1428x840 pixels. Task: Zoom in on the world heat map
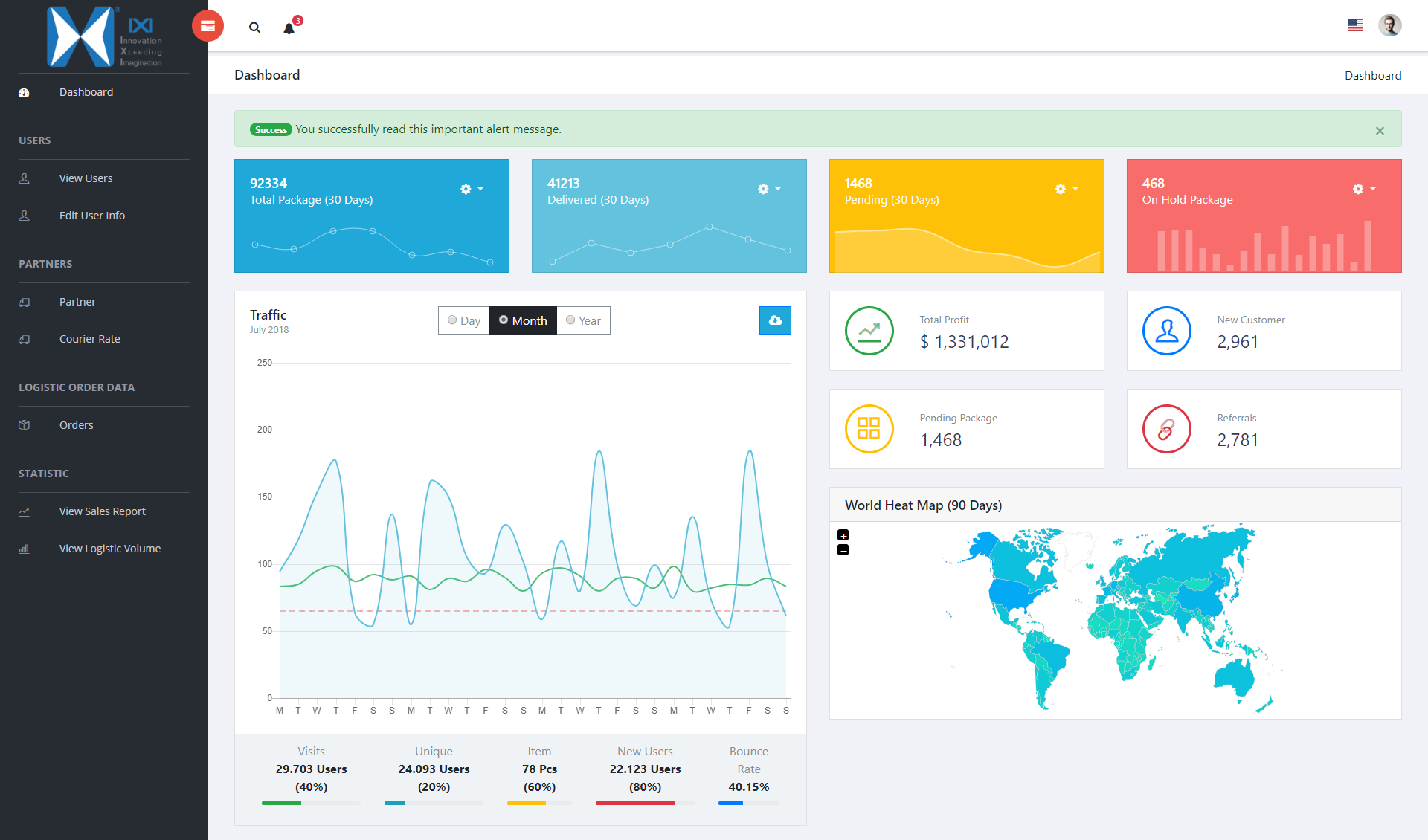click(843, 535)
